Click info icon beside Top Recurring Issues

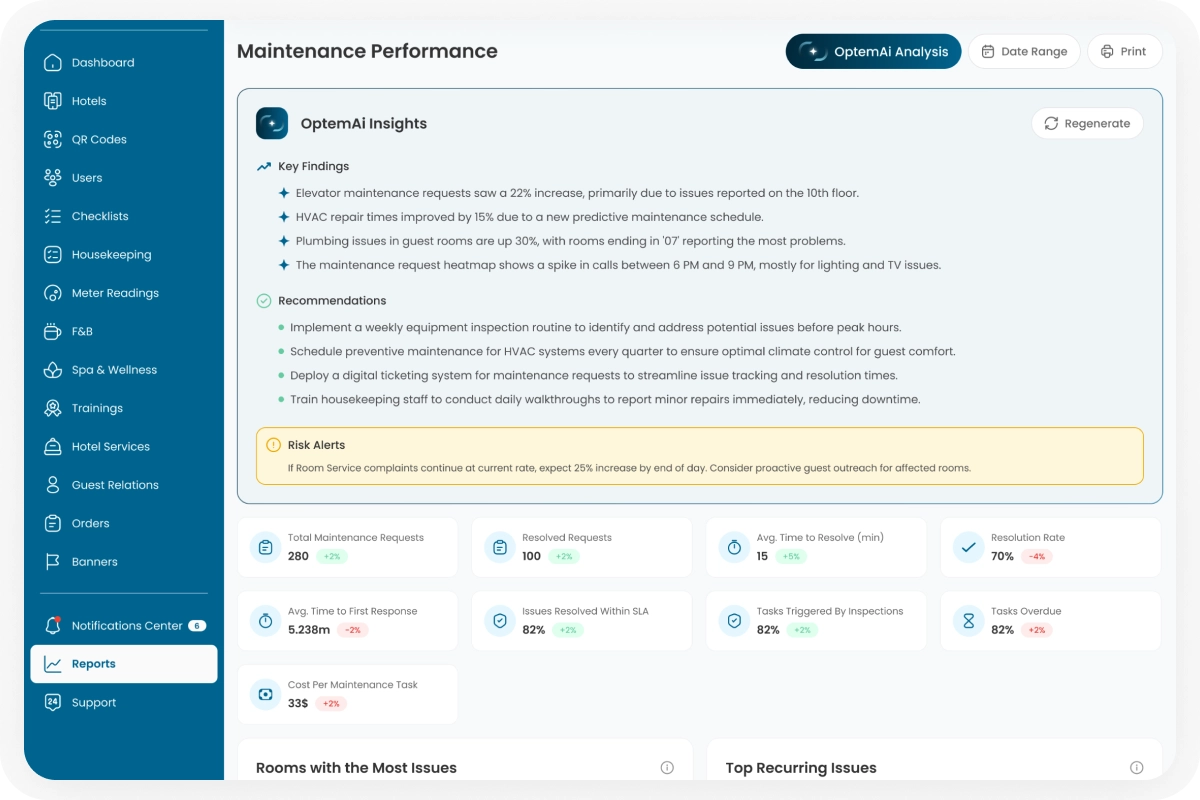pos(1136,768)
